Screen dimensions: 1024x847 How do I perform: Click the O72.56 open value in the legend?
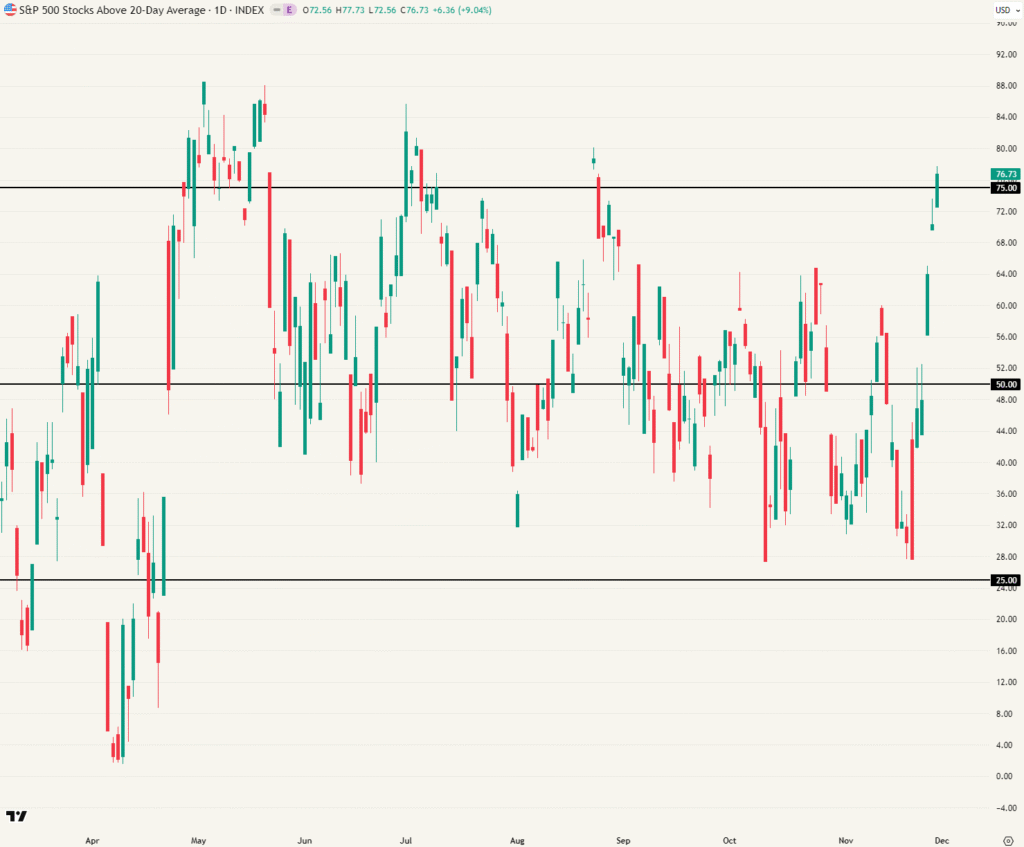coord(318,9)
